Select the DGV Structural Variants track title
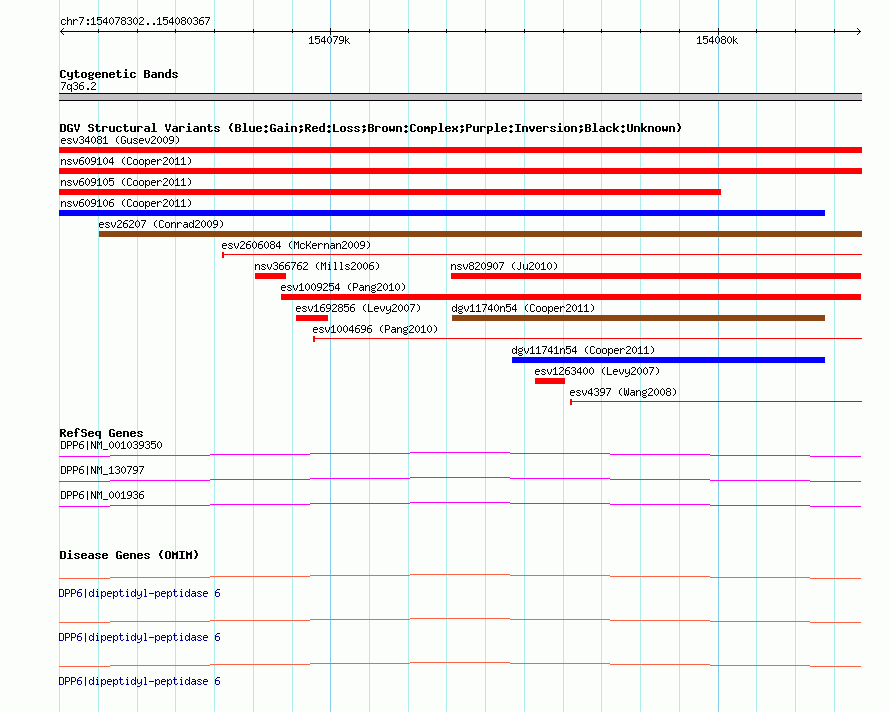890x712 pixels. tap(370, 128)
